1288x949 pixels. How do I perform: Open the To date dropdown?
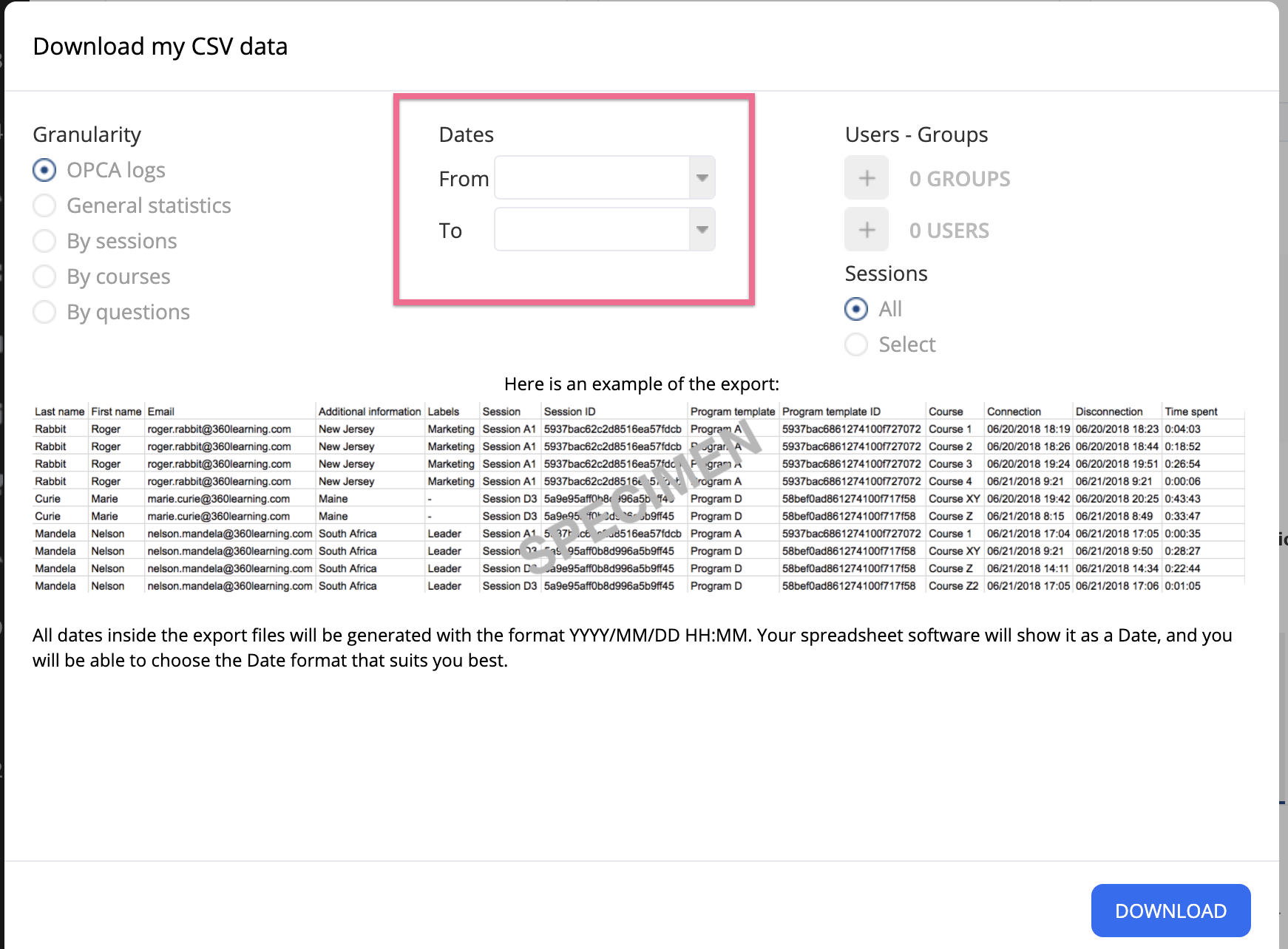click(702, 229)
